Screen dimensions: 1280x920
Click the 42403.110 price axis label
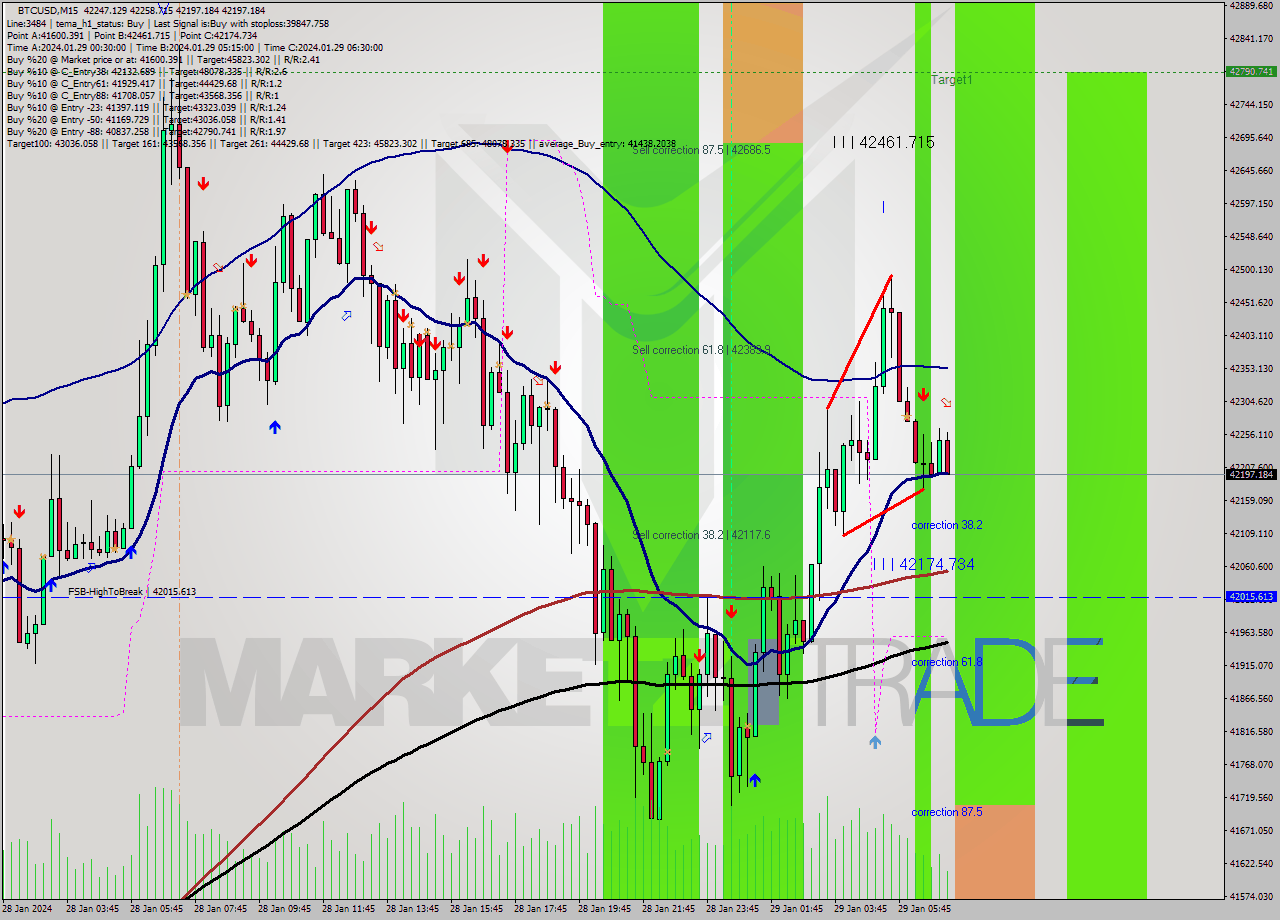point(1251,336)
